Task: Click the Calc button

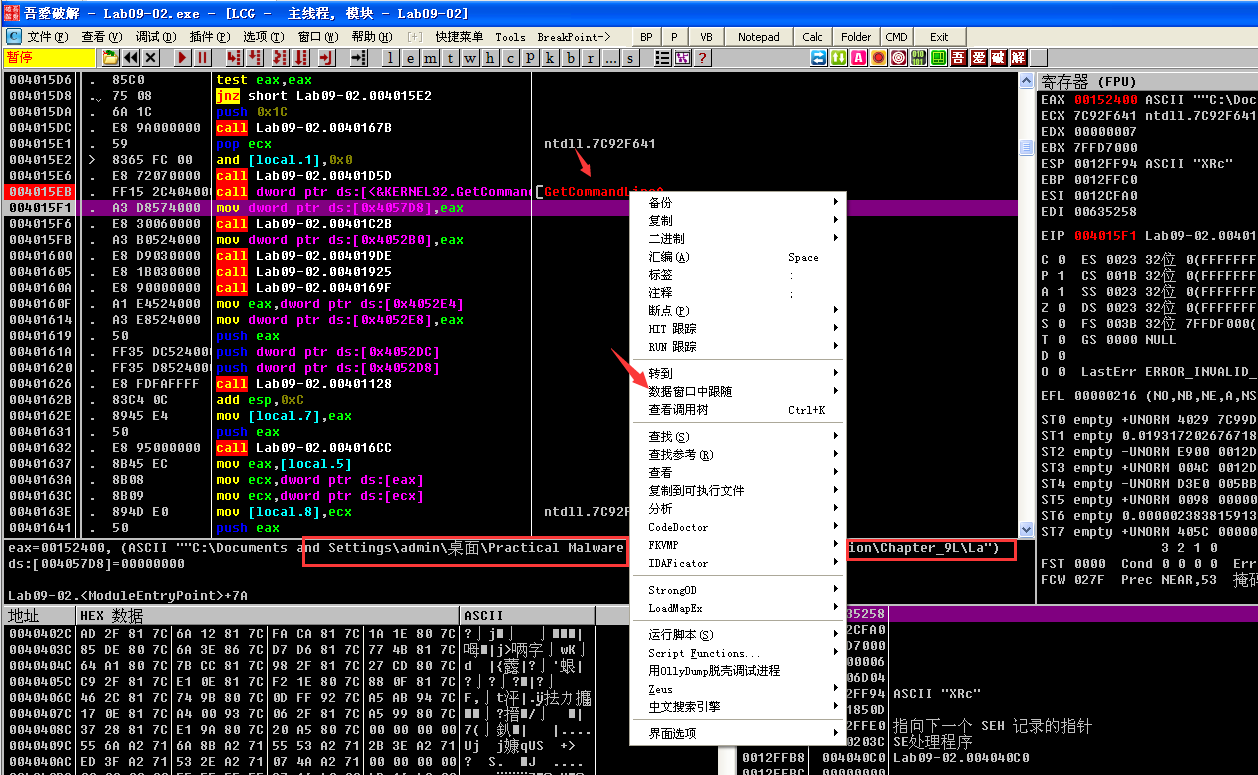Action: (x=813, y=37)
